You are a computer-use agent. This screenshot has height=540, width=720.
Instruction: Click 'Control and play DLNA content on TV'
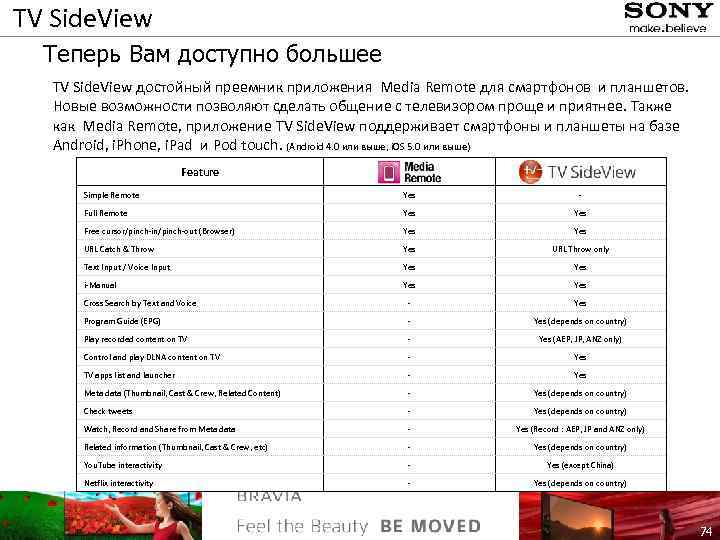pyautogui.click(x=152, y=357)
